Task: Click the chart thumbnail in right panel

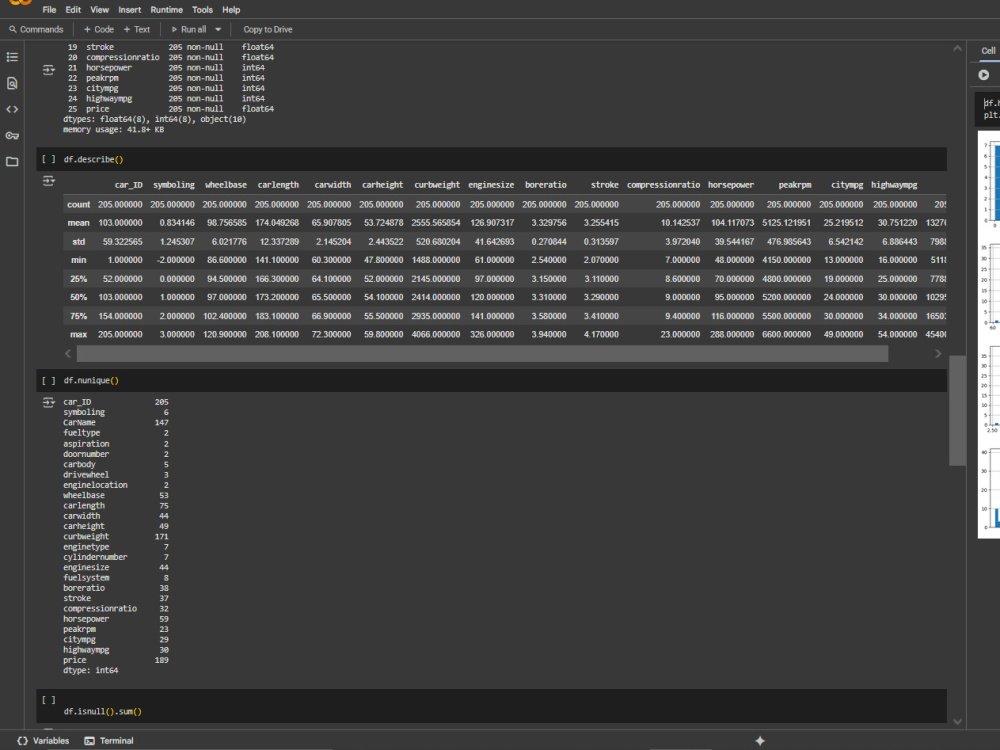Action: coord(989,335)
